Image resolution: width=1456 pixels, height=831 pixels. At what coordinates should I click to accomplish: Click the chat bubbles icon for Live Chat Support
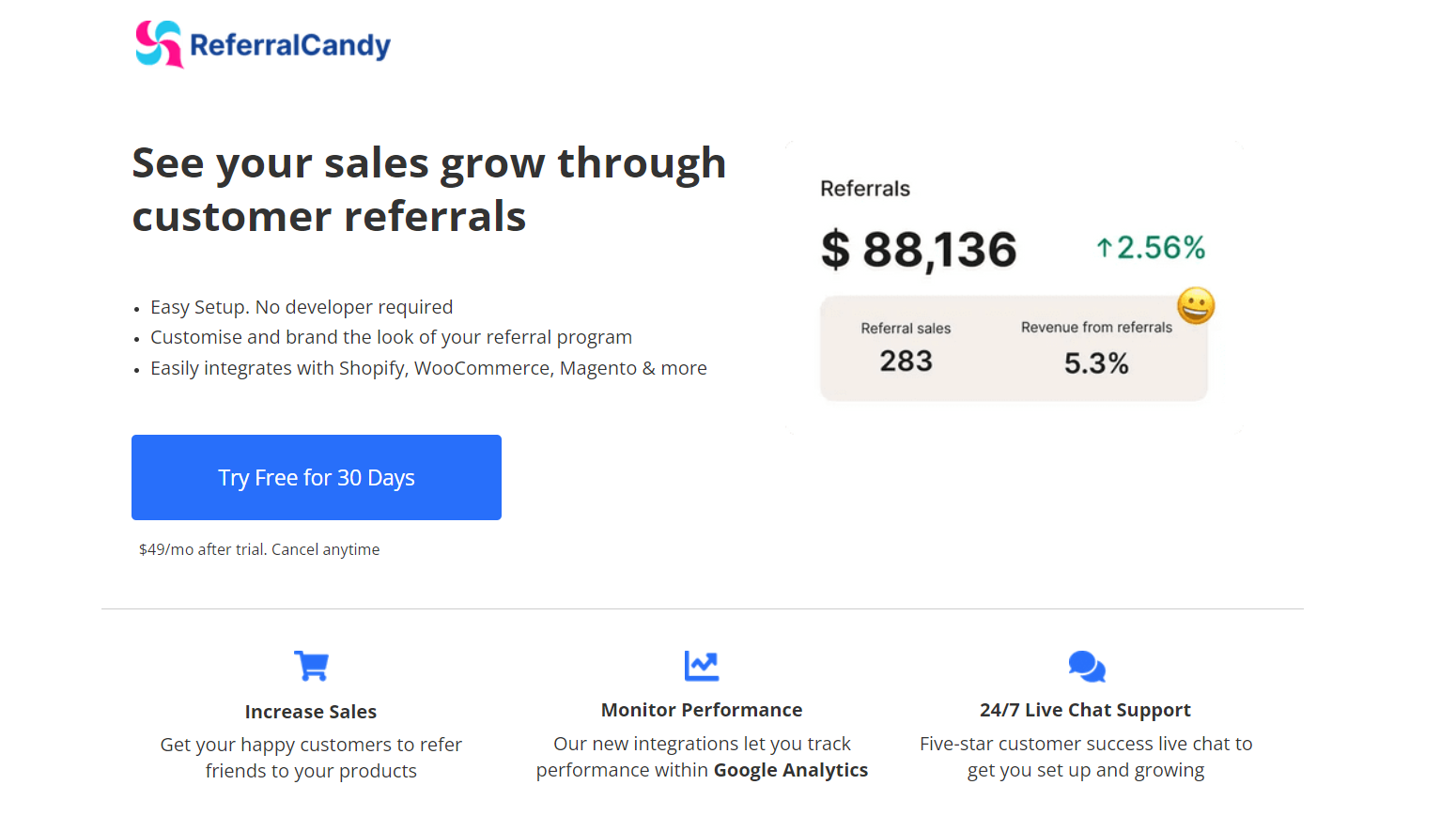(x=1087, y=666)
